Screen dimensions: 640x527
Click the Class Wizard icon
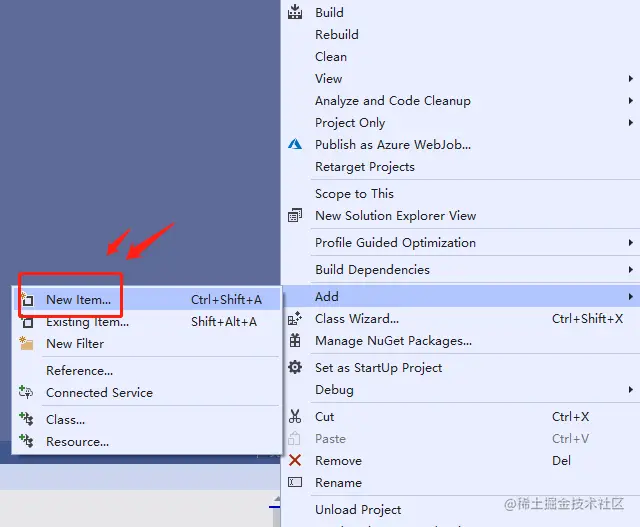pyautogui.click(x=295, y=318)
